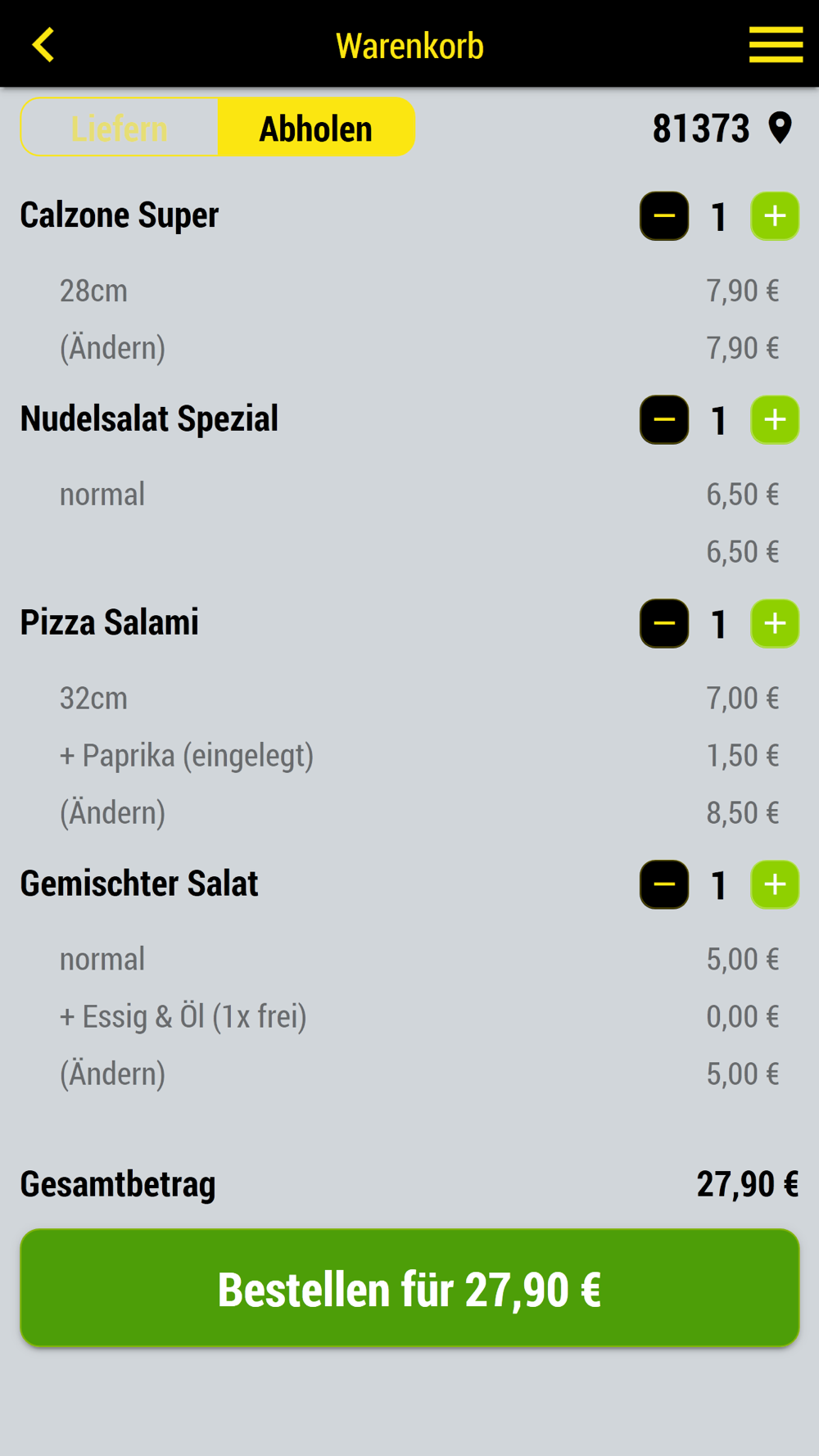Increase Pizza Salami quantity
The height and width of the screenshot is (1456, 819).
pyautogui.click(x=775, y=624)
